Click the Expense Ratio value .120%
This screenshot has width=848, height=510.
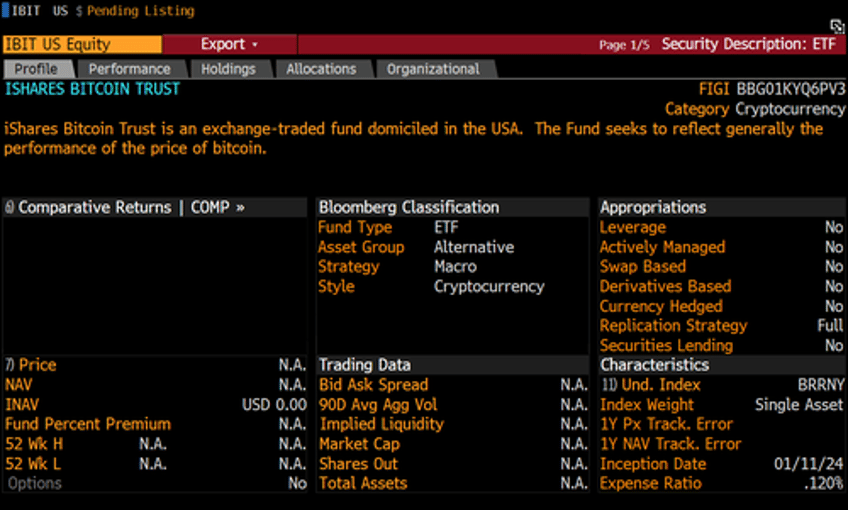(x=824, y=483)
